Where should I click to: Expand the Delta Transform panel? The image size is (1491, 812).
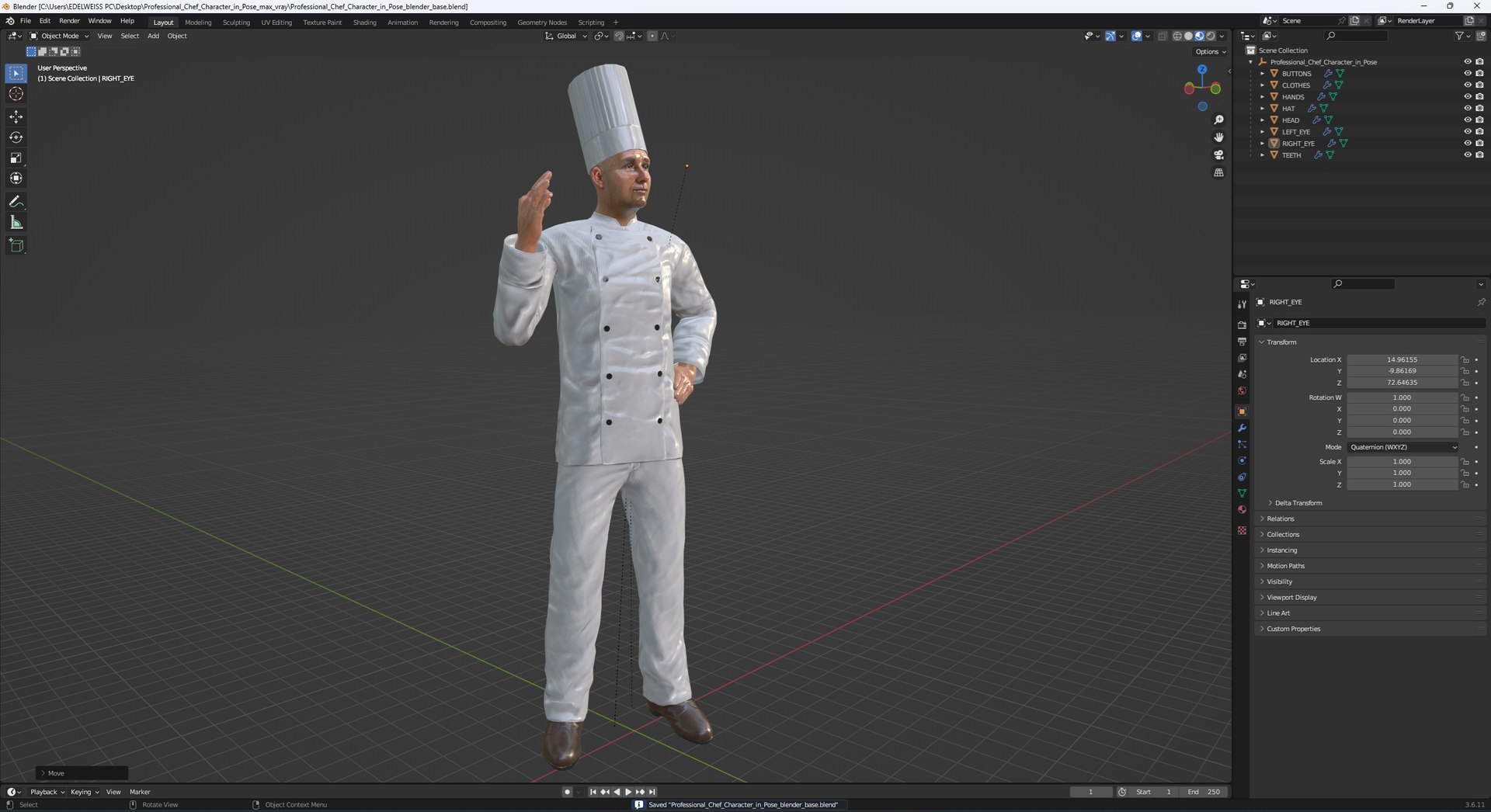[1298, 503]
